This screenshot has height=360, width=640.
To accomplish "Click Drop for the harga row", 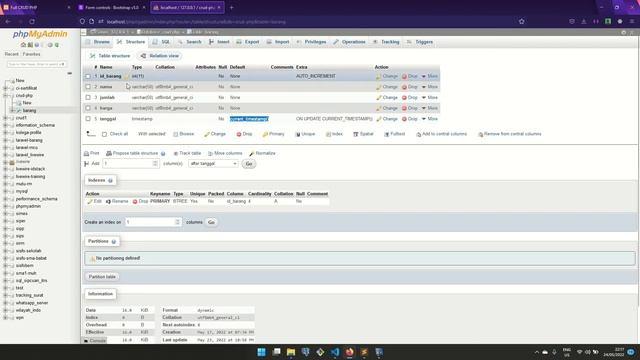I will tap(409, 108).
